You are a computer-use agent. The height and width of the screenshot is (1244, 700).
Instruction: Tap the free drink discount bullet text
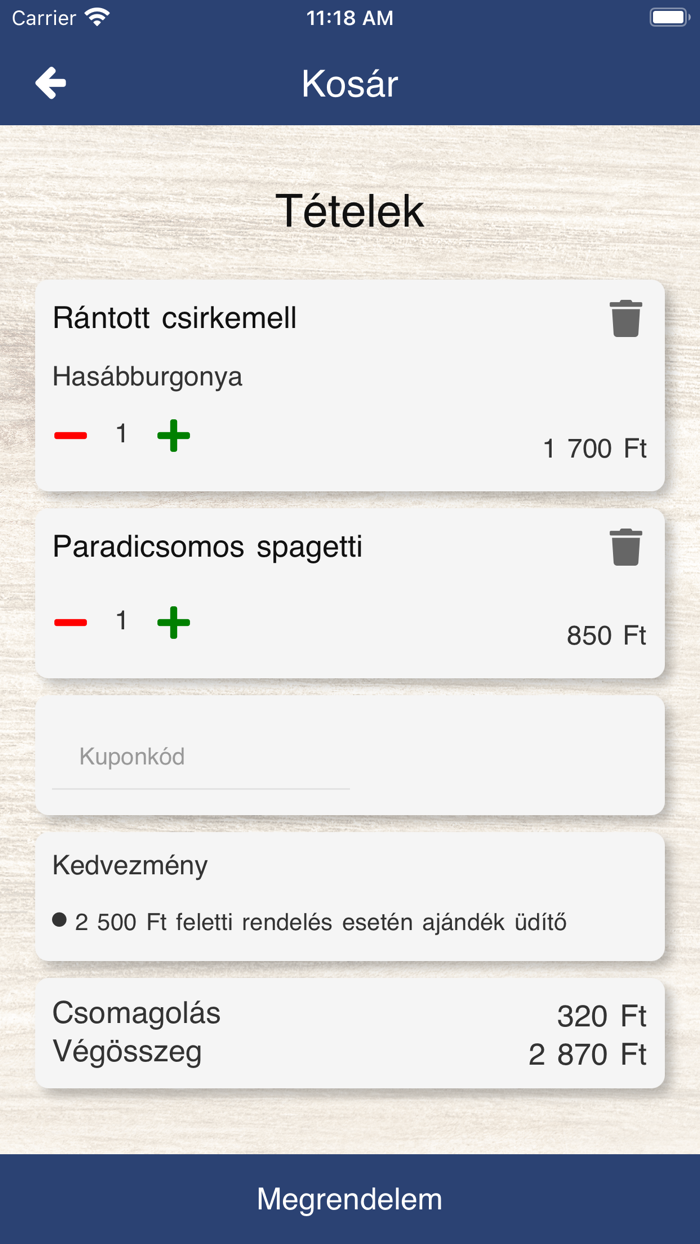(x=320, y=922)
